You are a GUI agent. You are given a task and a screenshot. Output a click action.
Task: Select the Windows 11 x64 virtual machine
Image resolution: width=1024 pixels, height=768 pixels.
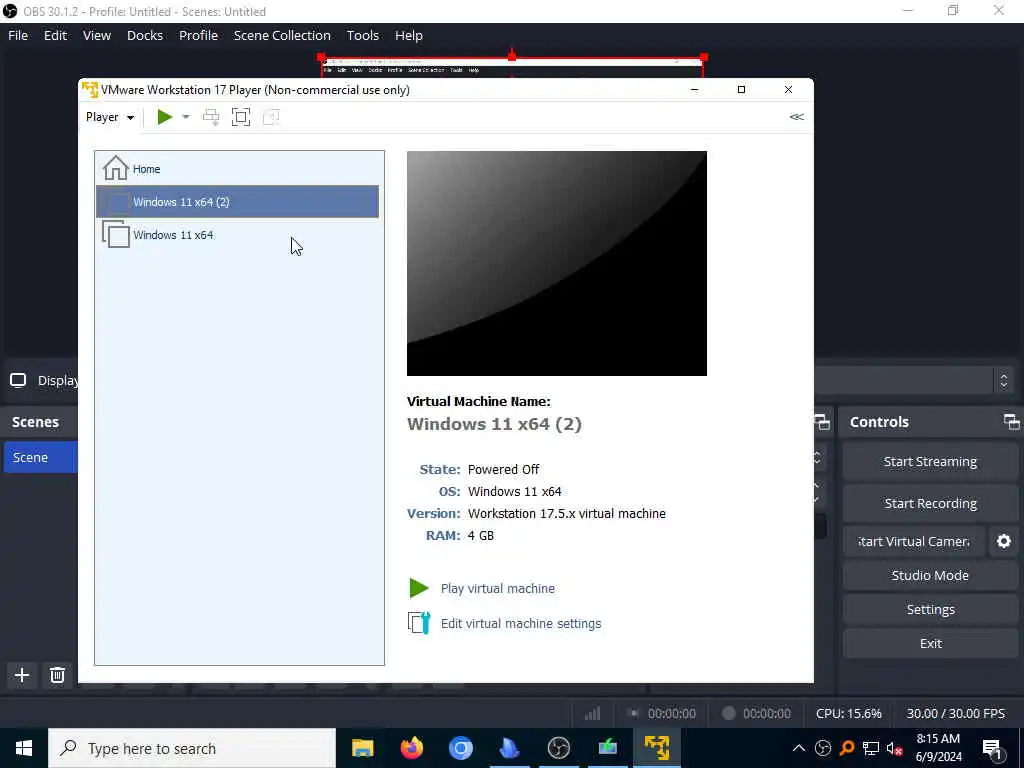tap(239, 234)
